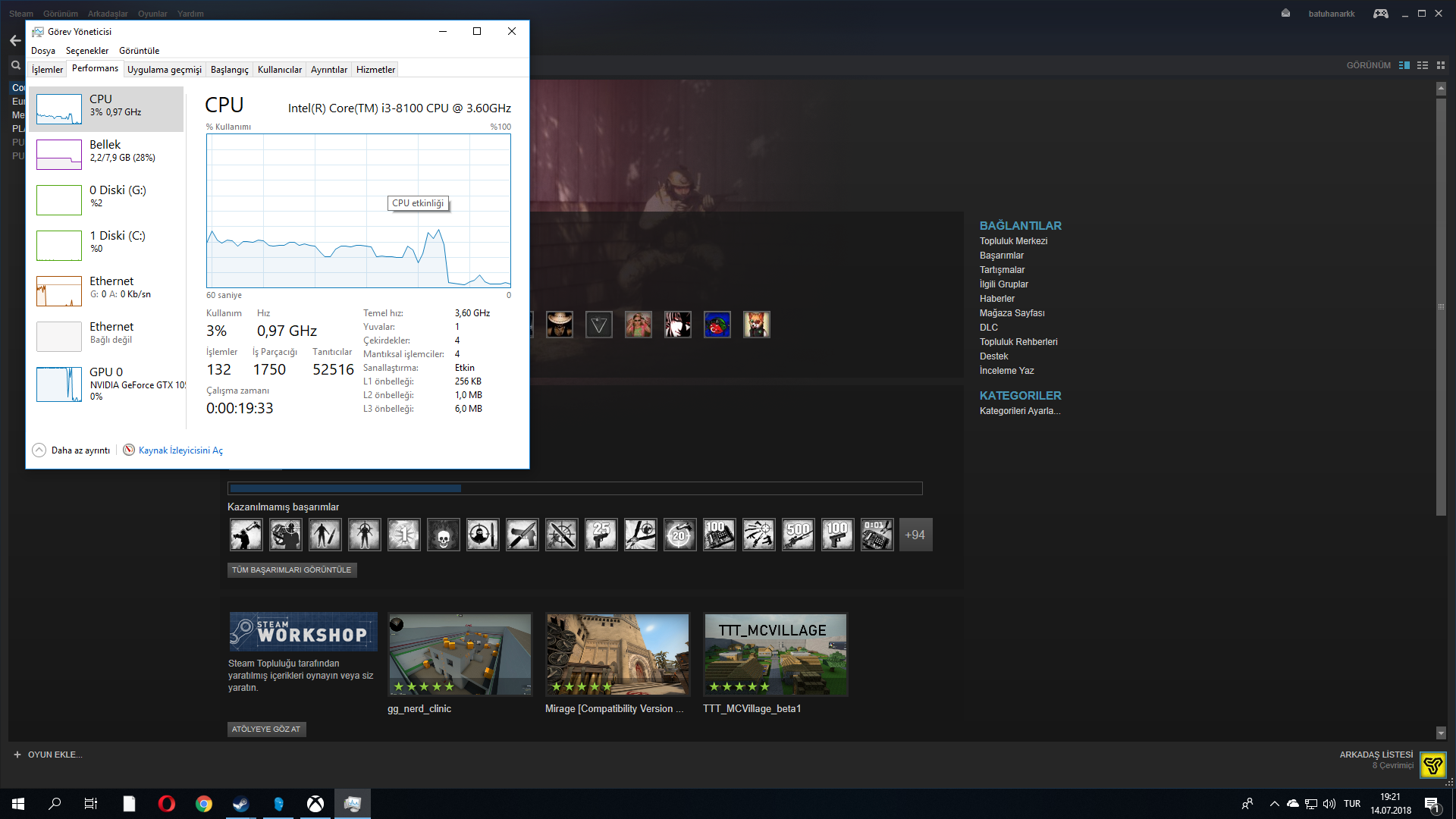Open Opera browser from the taskbar

click(x=166, y=804)
